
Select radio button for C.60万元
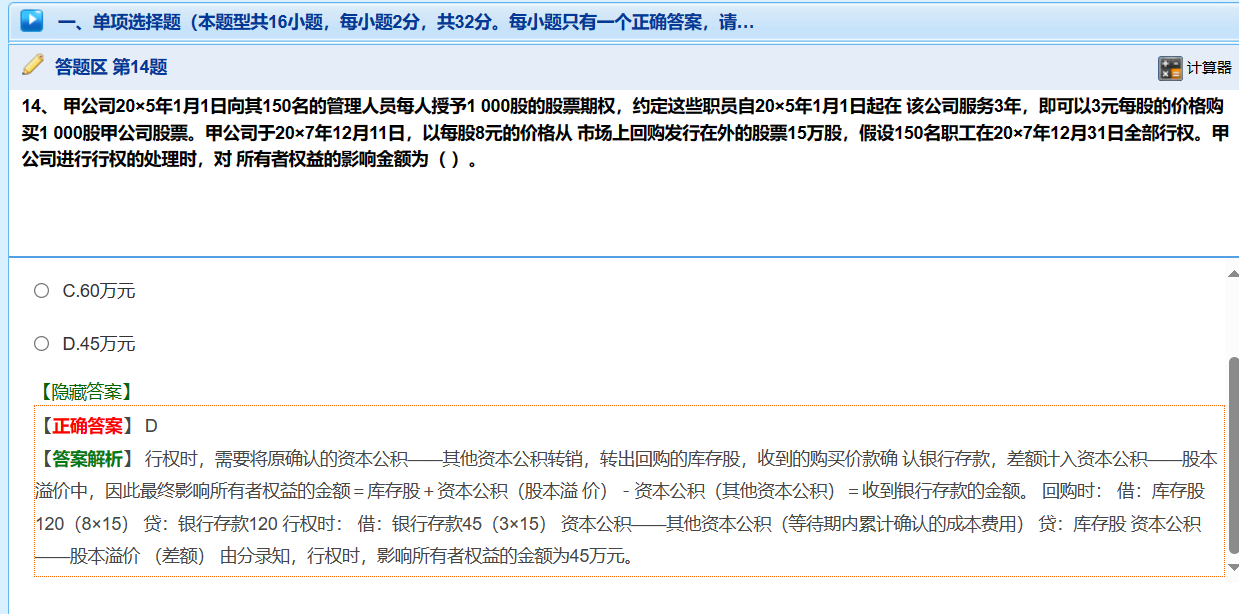coord(41,291)
